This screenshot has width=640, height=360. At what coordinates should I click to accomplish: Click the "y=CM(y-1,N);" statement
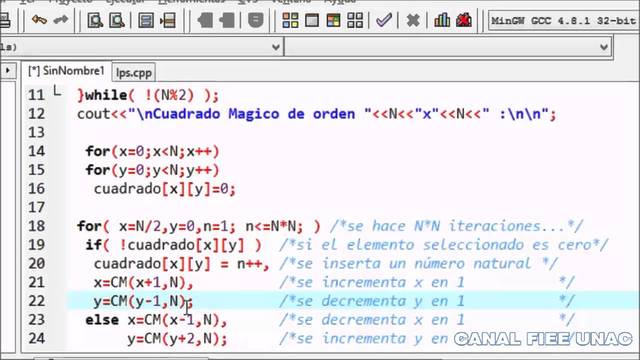143,301
